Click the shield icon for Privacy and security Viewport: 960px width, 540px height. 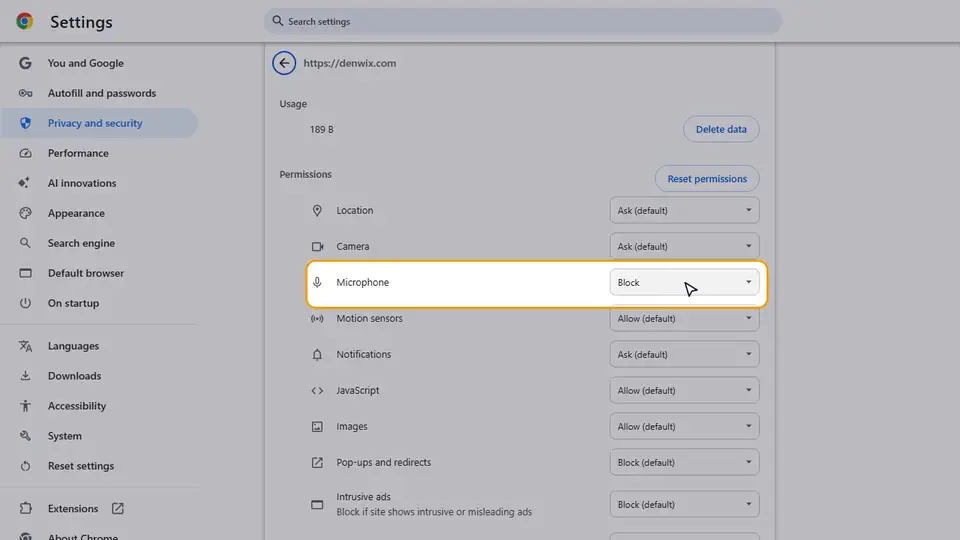tap(25, 123)
